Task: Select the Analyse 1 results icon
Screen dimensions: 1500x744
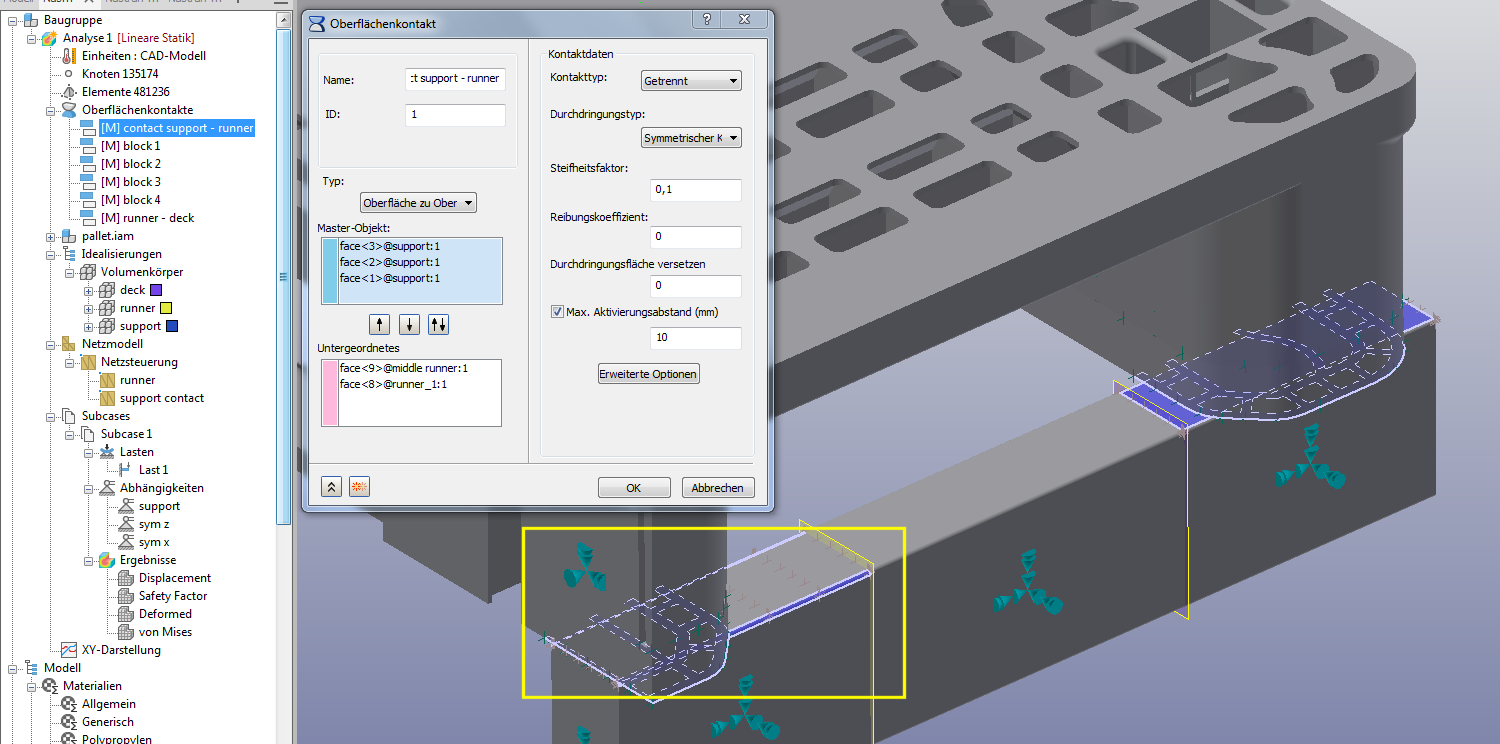Action: 47,37
